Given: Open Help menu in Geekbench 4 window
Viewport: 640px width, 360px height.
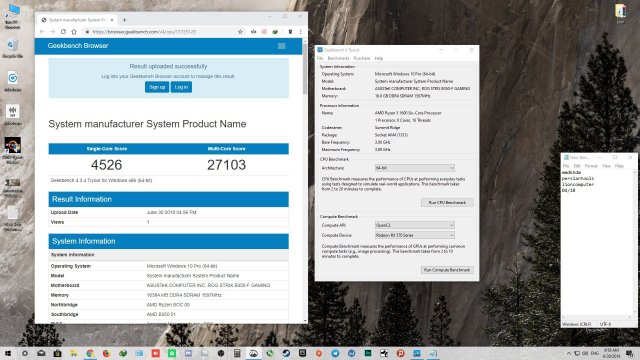Looking at the screenshot, I should click(379, 58).
